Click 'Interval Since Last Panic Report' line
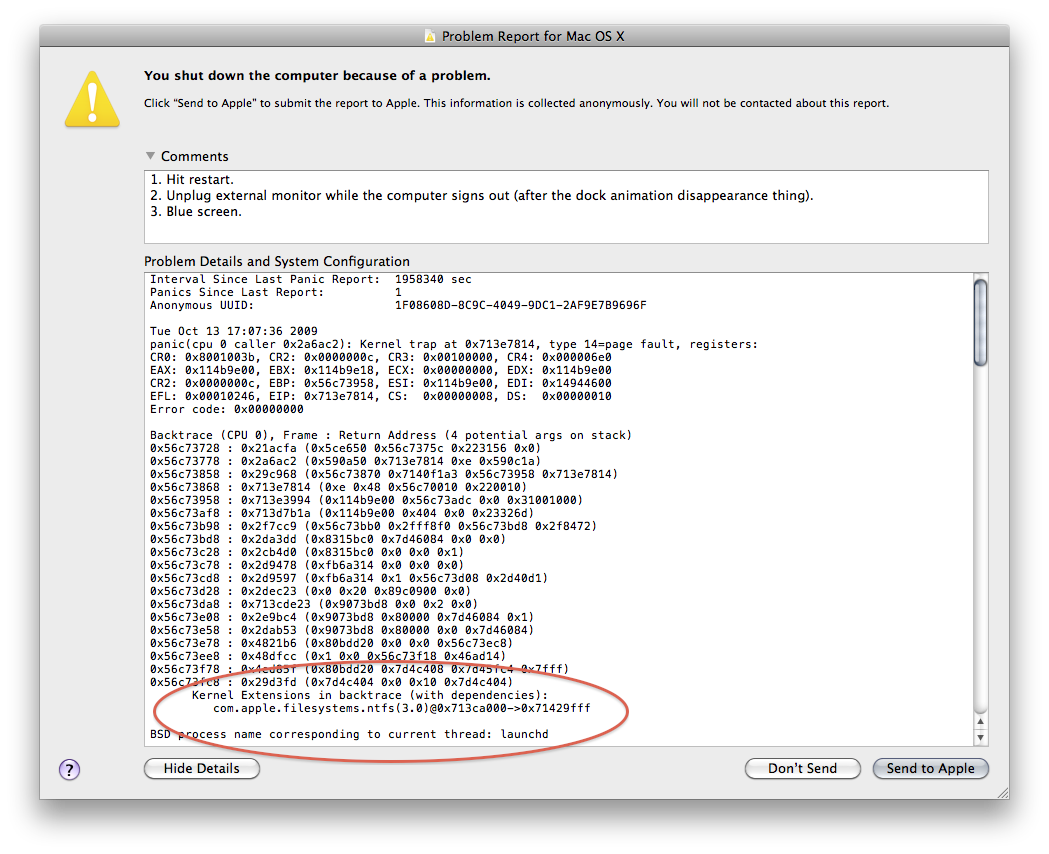1049x854 pixels. tap(310, 279)
